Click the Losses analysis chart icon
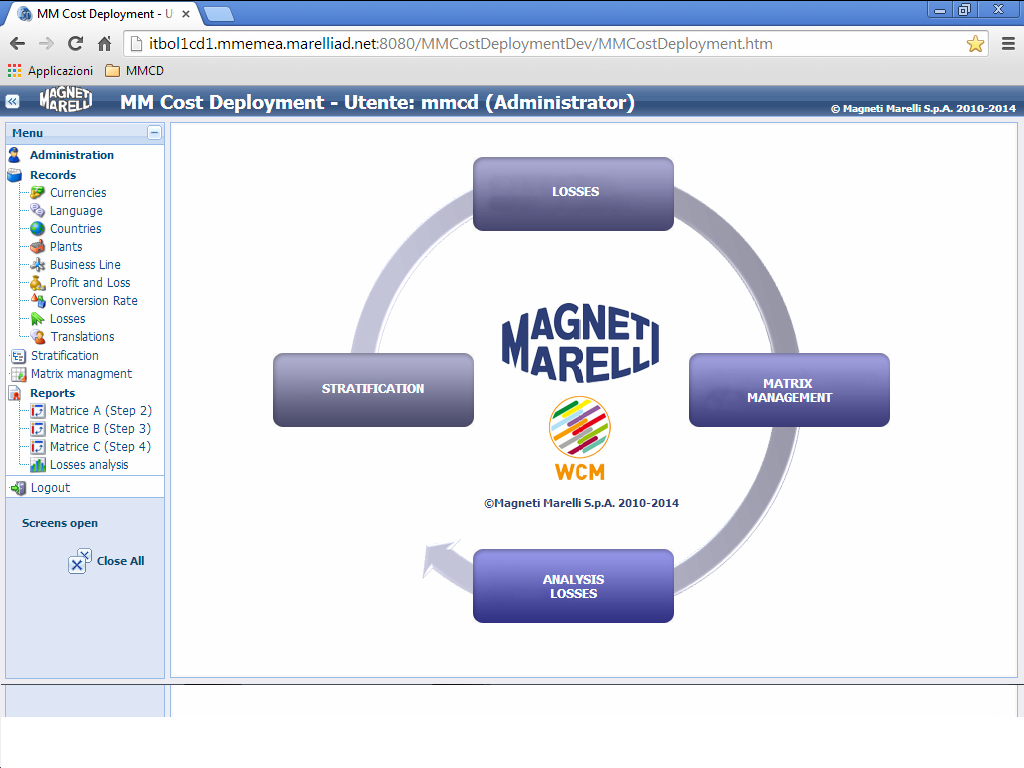This screenshot has height=768, width=1024. pyautogui.click(x=38, y=464)
